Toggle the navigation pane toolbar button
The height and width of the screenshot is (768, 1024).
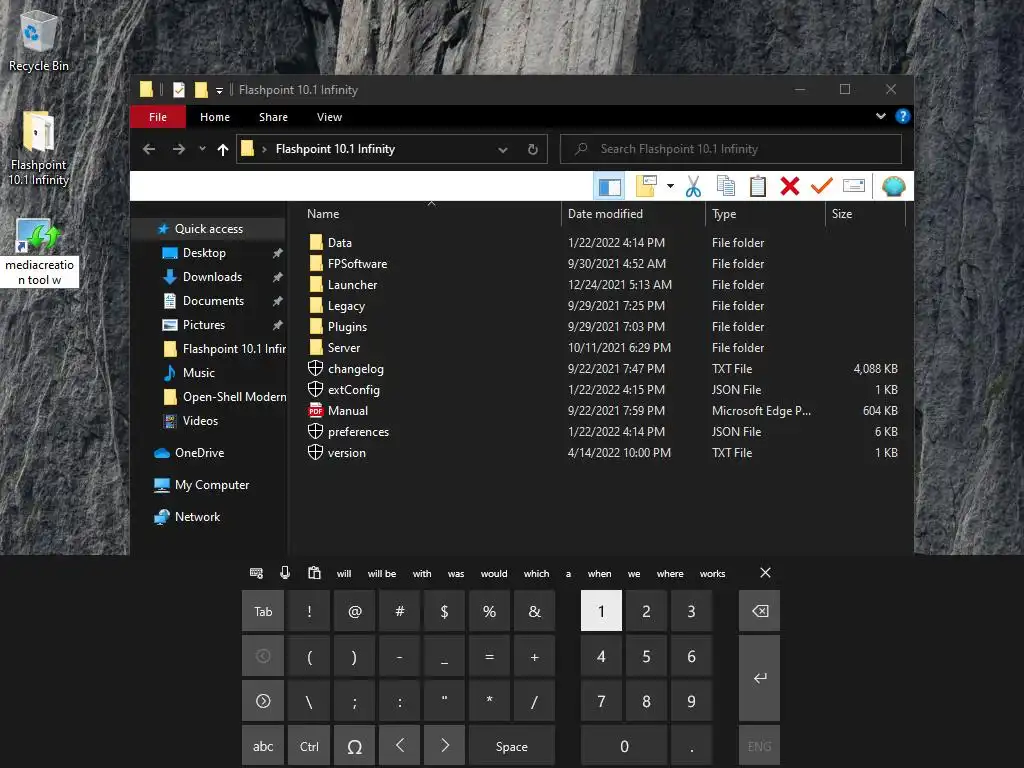point(609,187)
